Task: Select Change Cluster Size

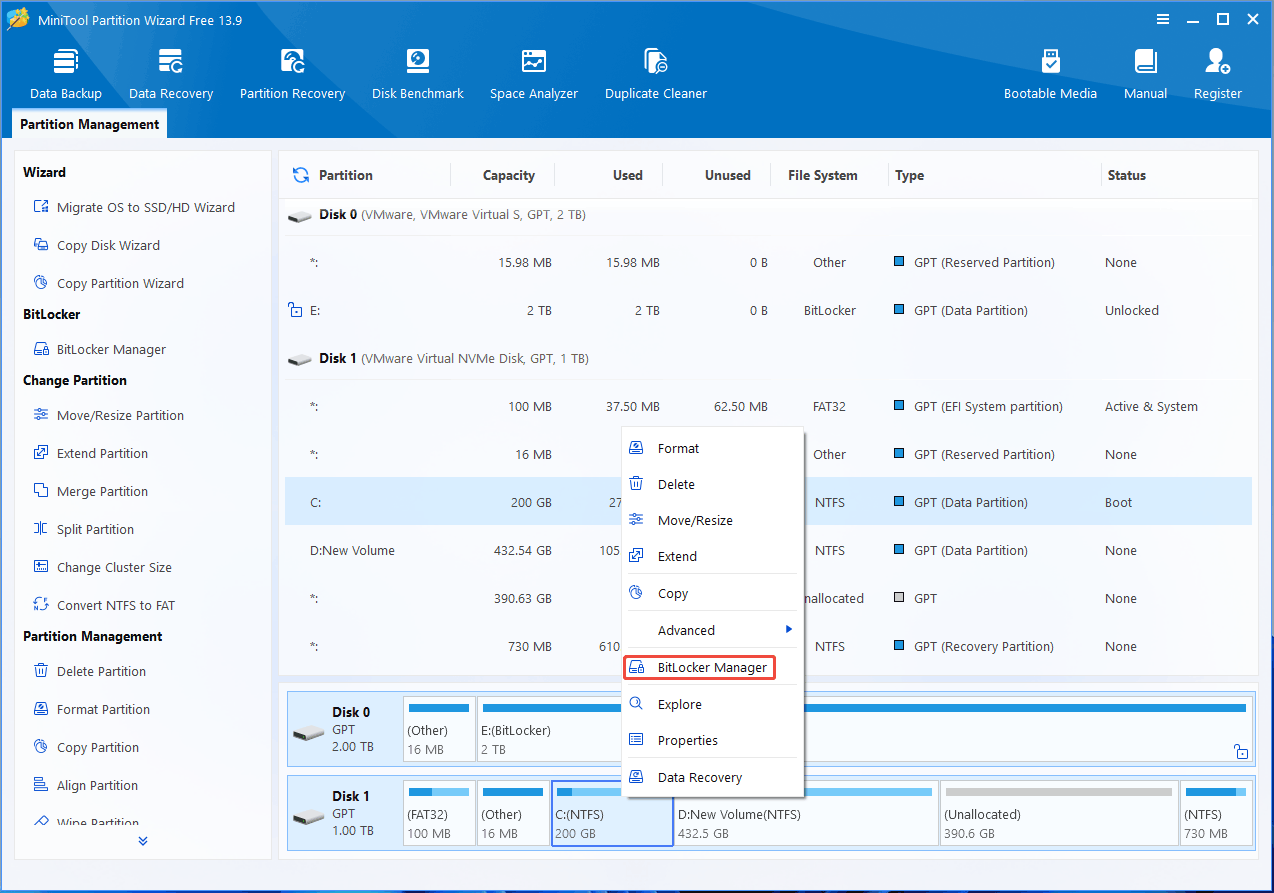Action: 102,567
